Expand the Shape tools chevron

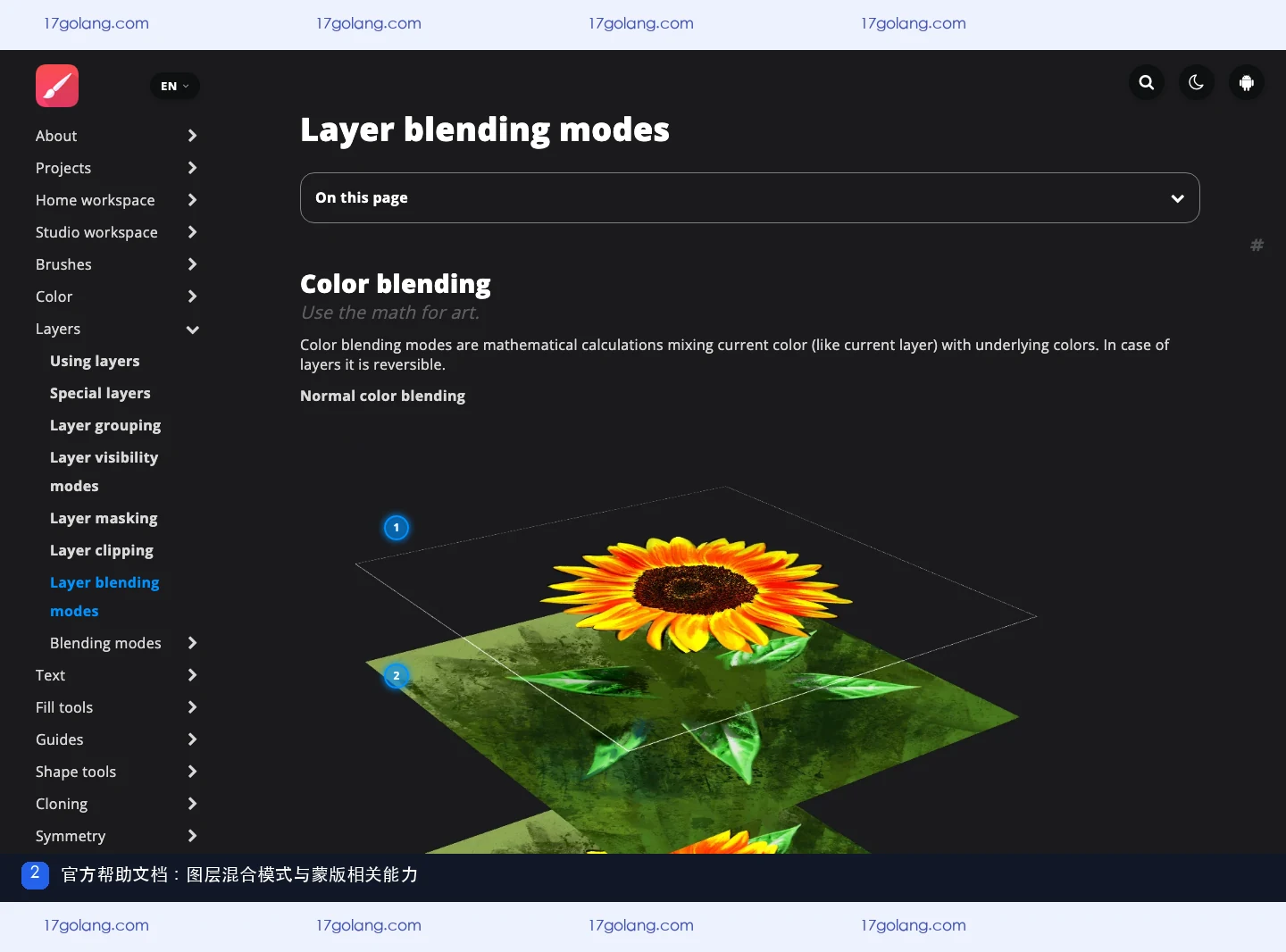coord(192,772)
